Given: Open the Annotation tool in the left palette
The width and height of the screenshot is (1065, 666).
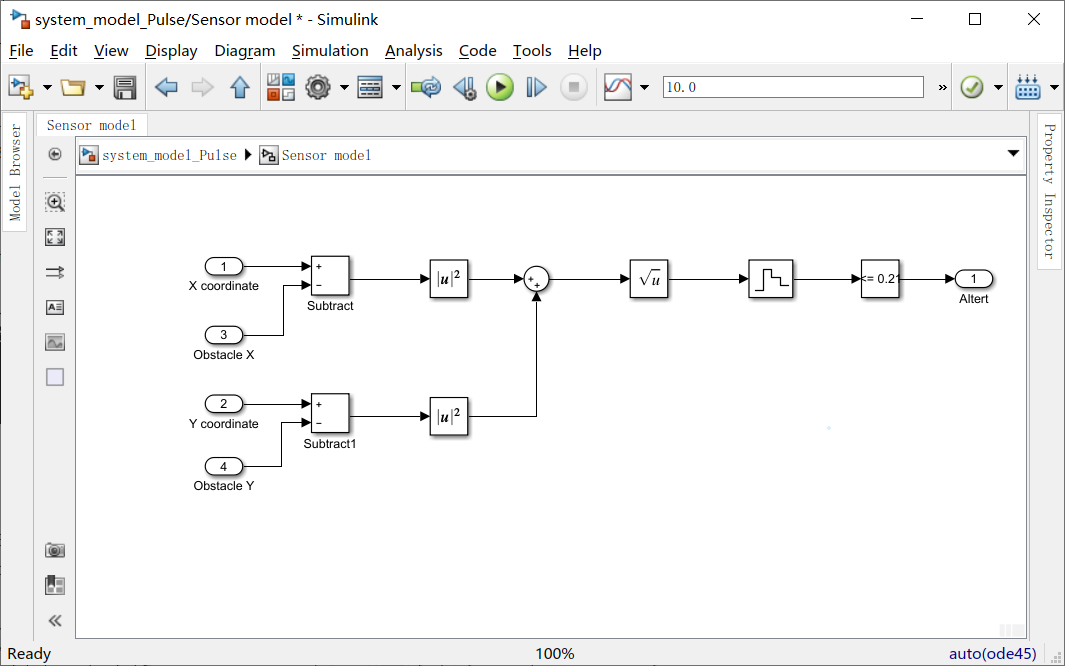Looking at the screenshot, I should point(55,307).
